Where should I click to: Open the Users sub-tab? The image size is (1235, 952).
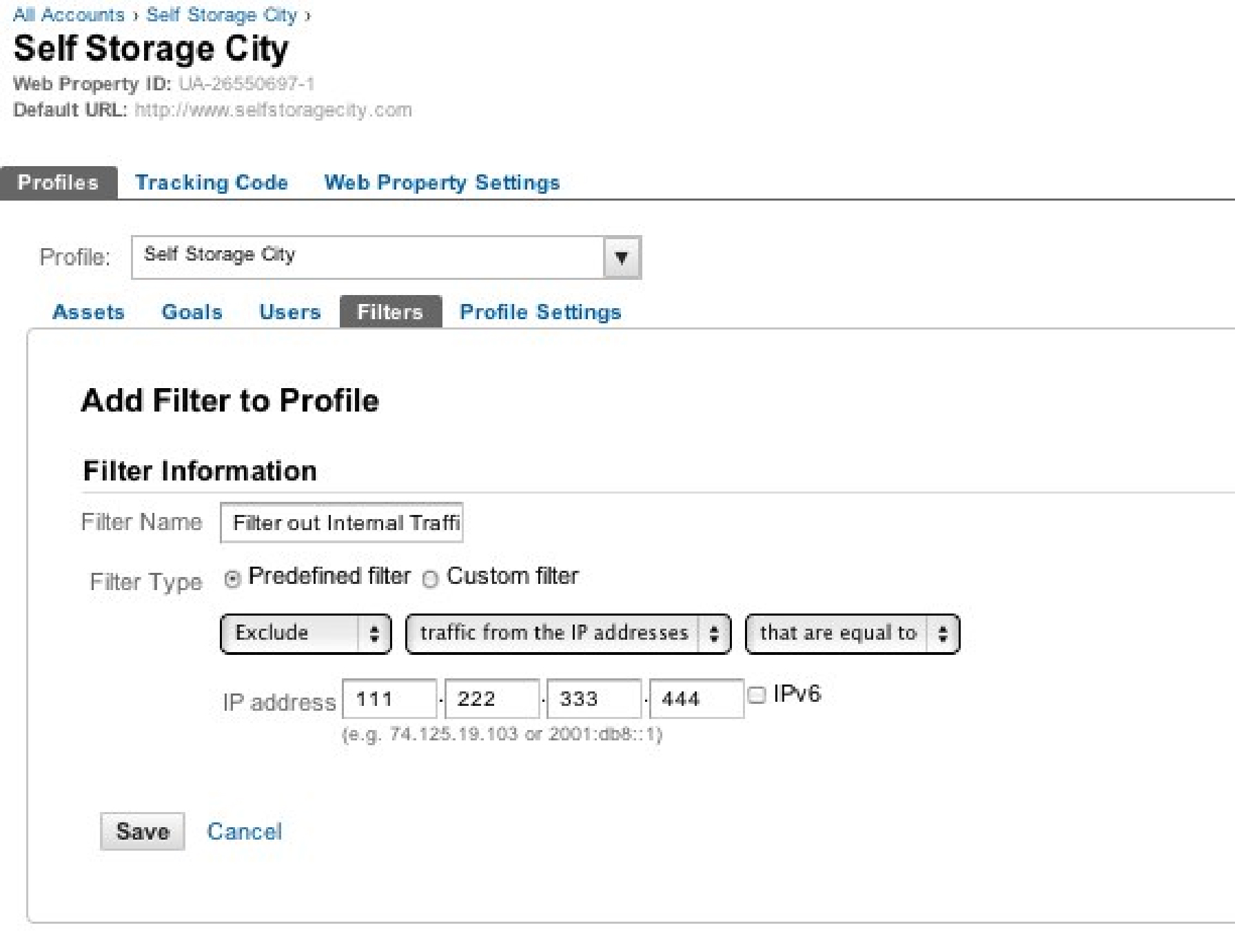coord(290,312)
